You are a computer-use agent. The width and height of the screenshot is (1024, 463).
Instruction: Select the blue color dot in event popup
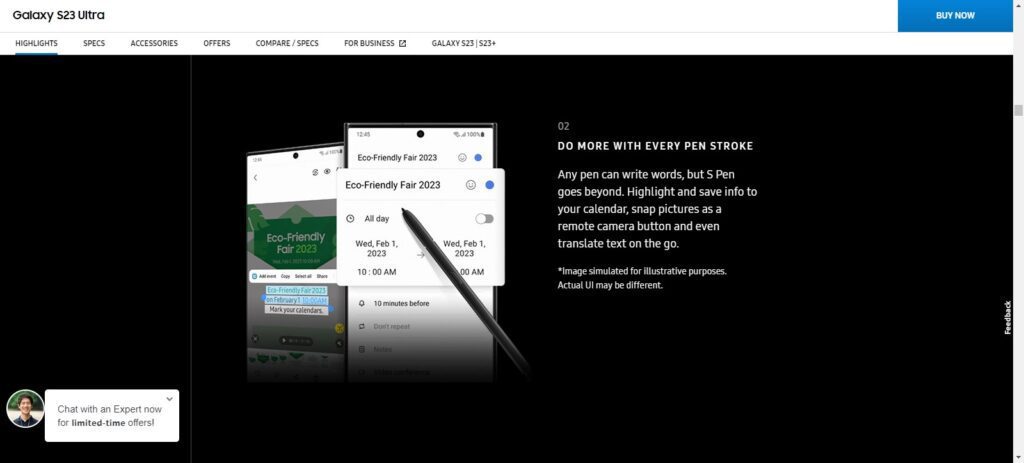click(490, 185)
